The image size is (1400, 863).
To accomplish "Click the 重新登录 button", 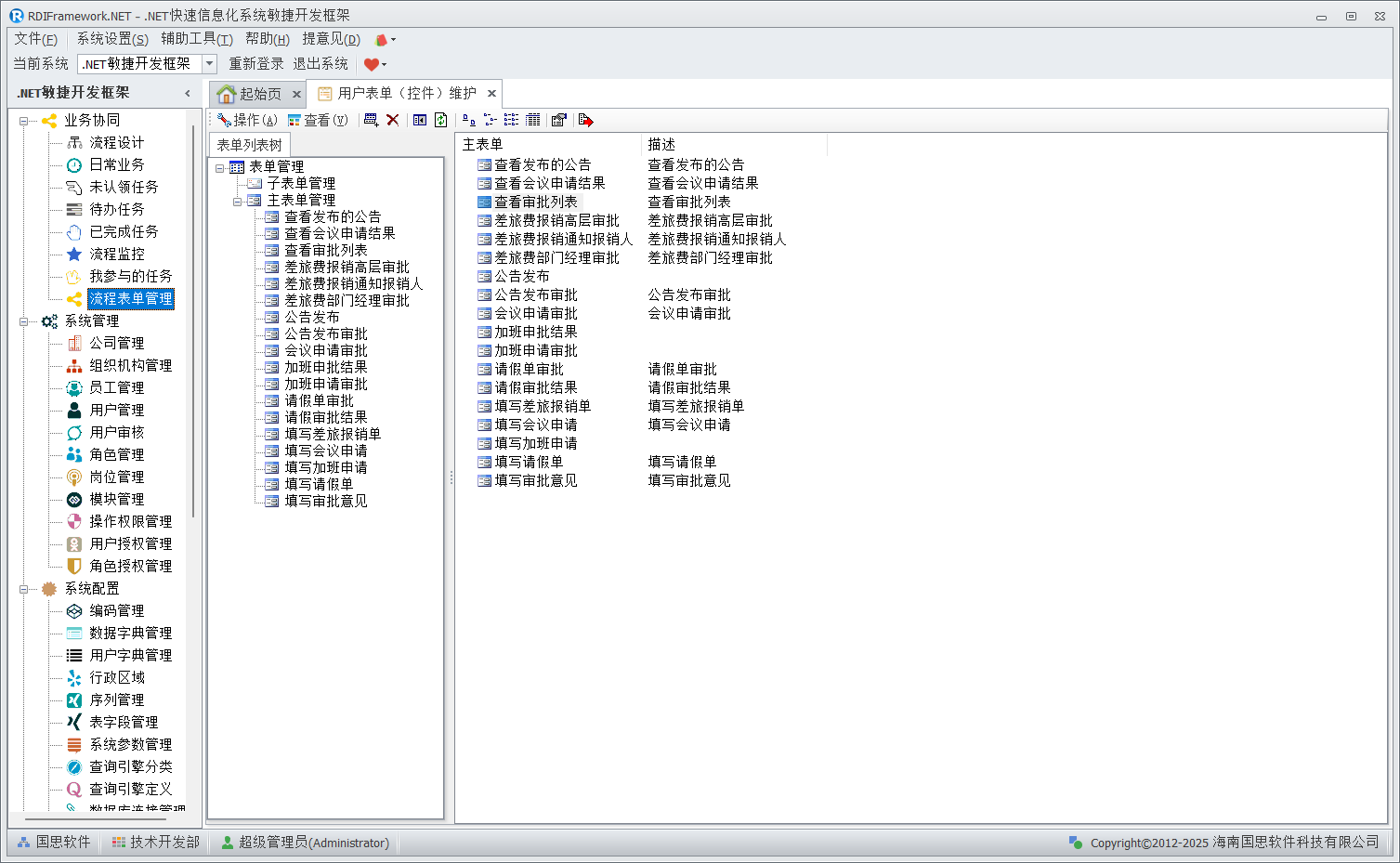I will coord(256,64).
